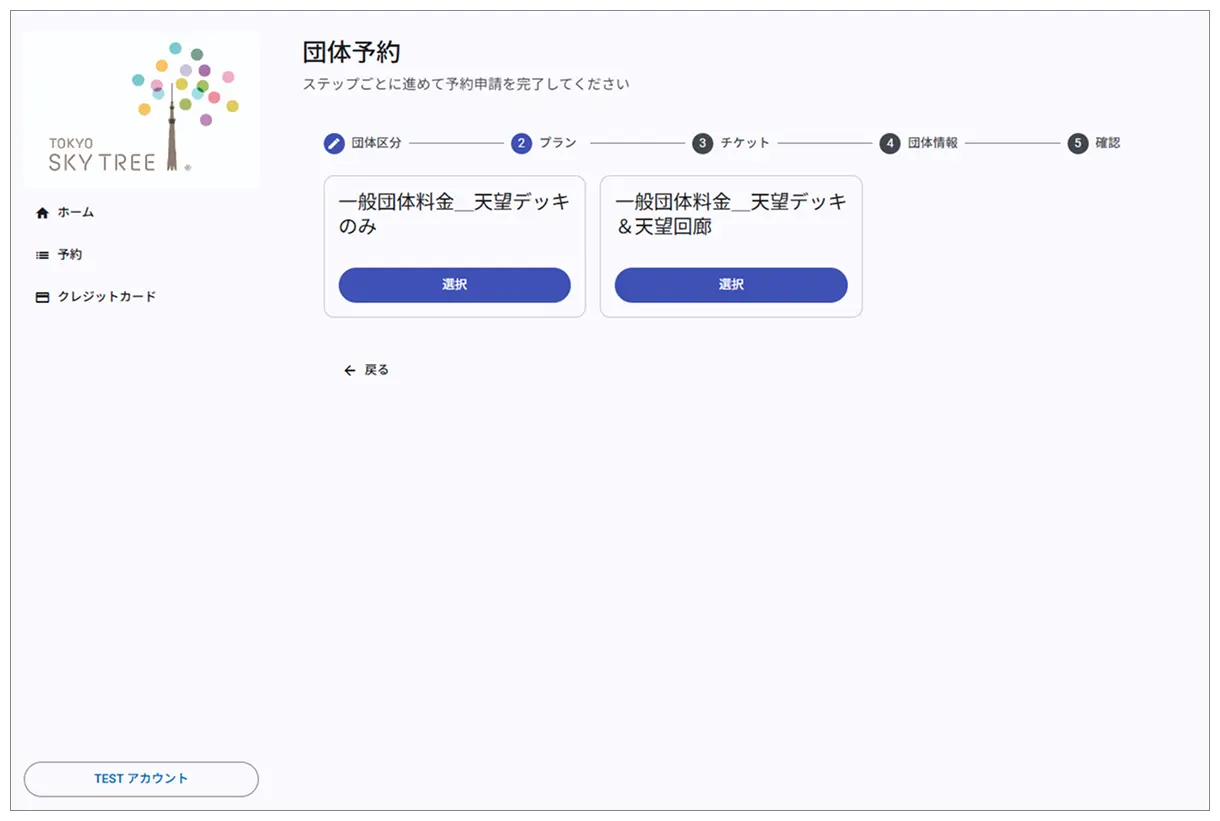Select the 天望デッキのみ plan with 選択
The height and width of the screenshot is (821, 1220).
click(x=454, y=285)
